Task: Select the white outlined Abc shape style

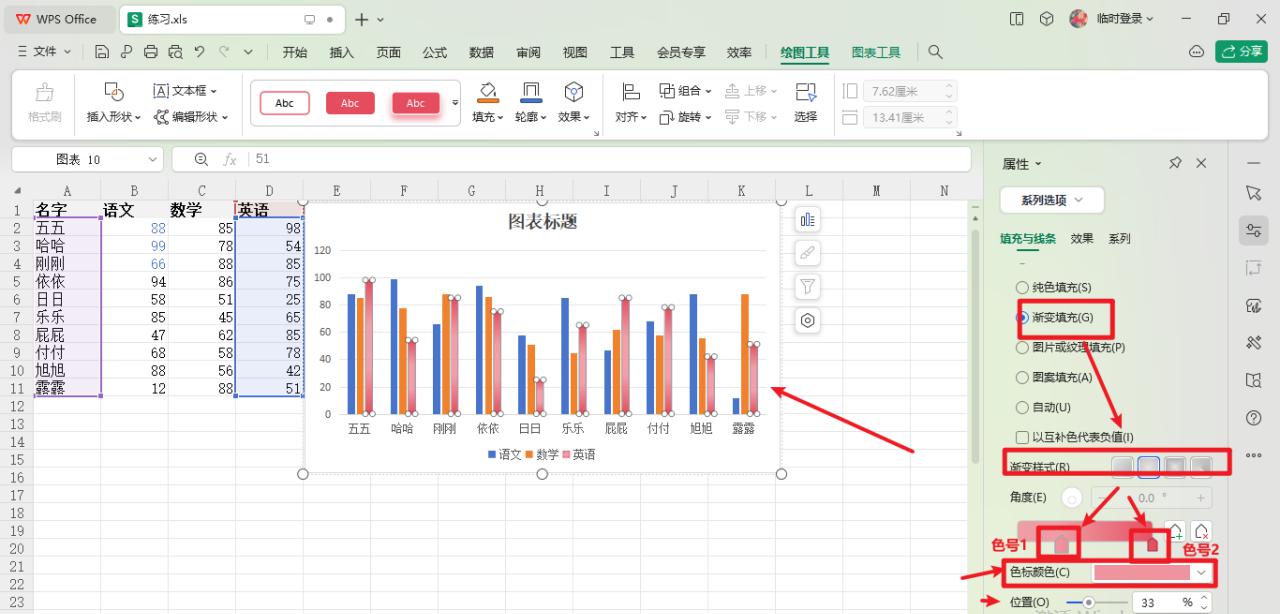Action: point(285,103)
